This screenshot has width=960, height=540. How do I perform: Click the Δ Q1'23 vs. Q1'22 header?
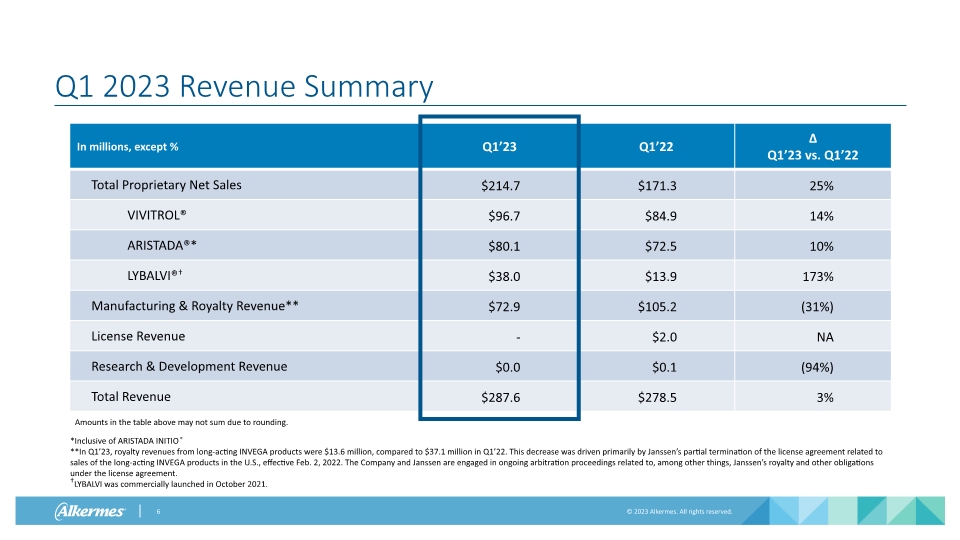812,147
